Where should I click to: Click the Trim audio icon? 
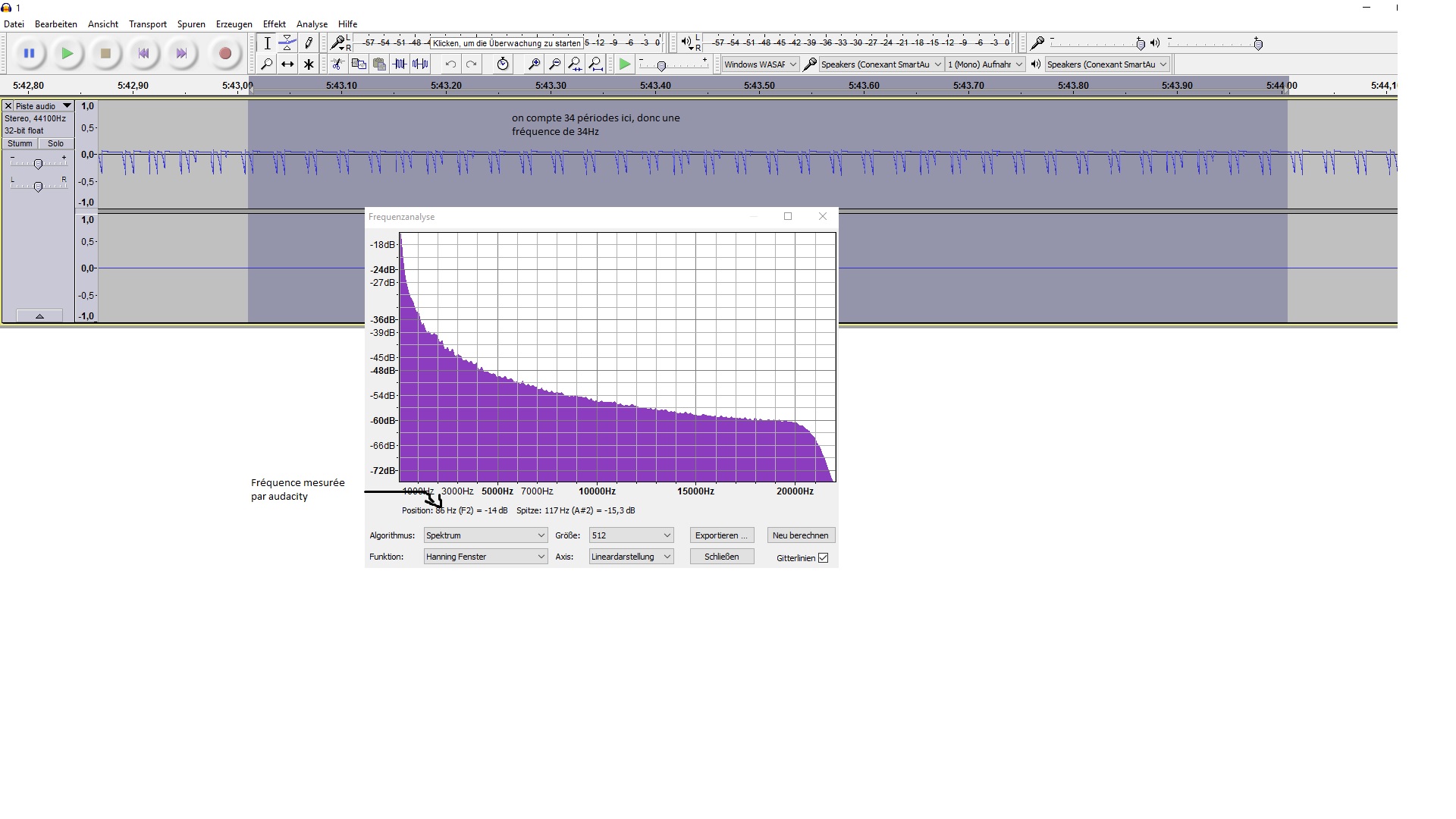[x=400, y=64]
